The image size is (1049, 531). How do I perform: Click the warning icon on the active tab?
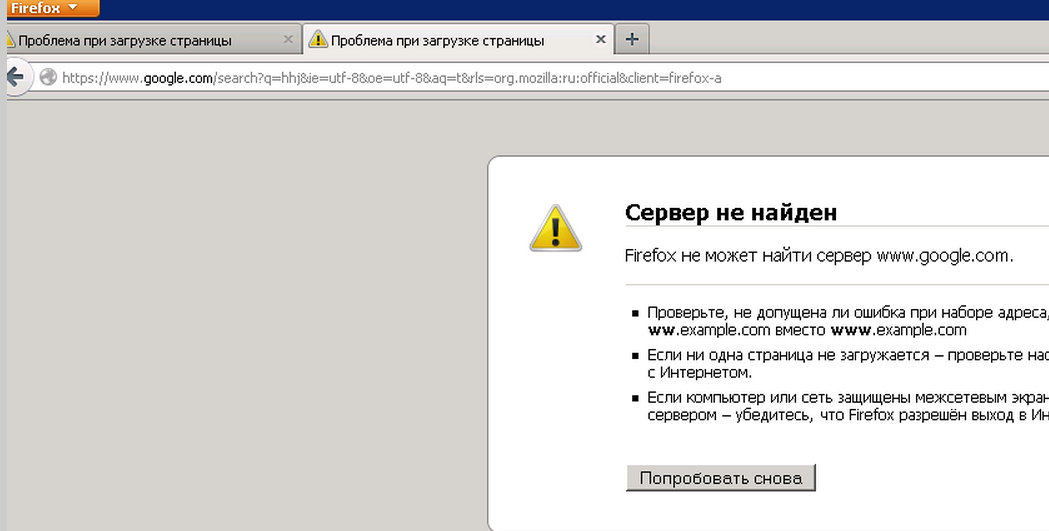coord(318,39)
